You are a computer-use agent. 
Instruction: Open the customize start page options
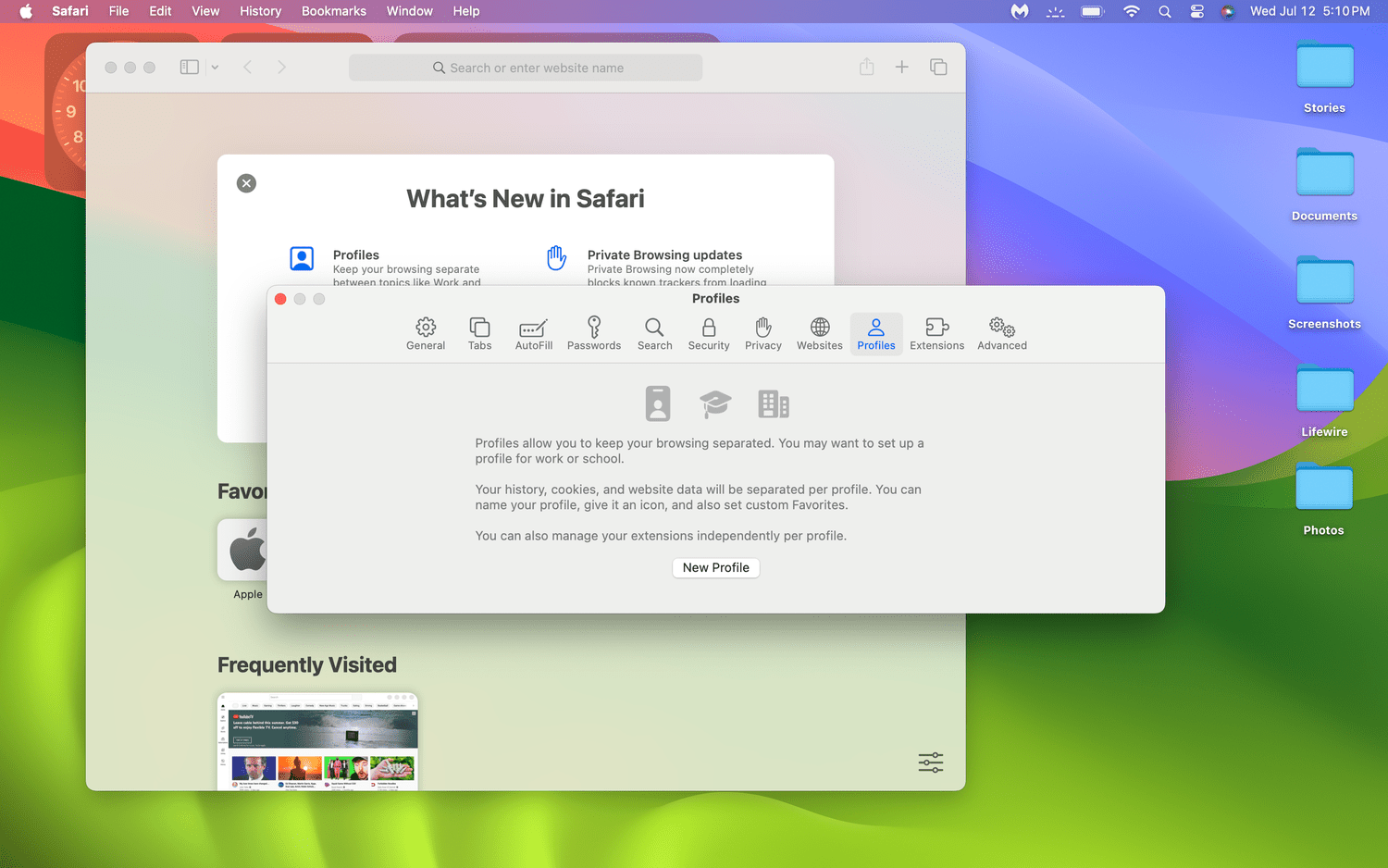point(929,762)
